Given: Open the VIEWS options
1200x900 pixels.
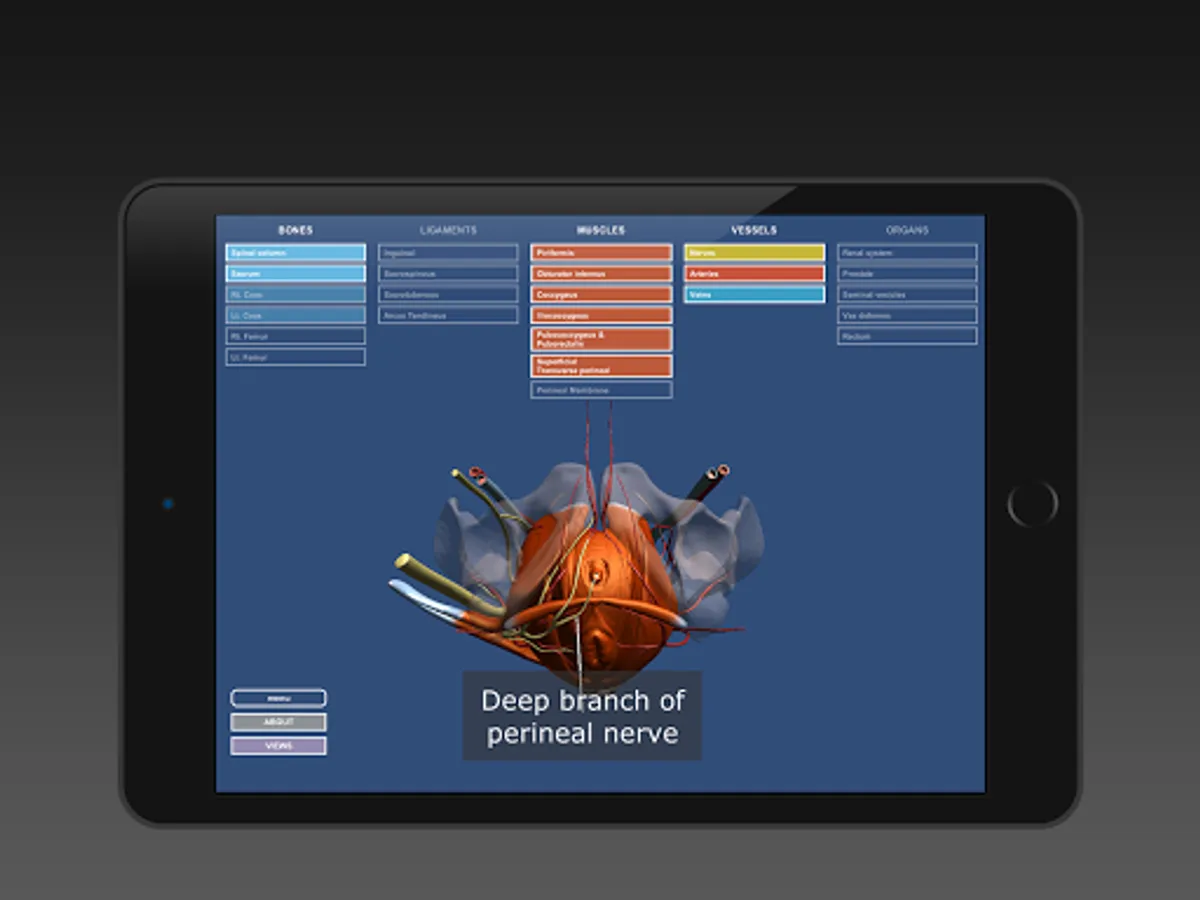Looking at the screenshot, I should click(278, 746).
